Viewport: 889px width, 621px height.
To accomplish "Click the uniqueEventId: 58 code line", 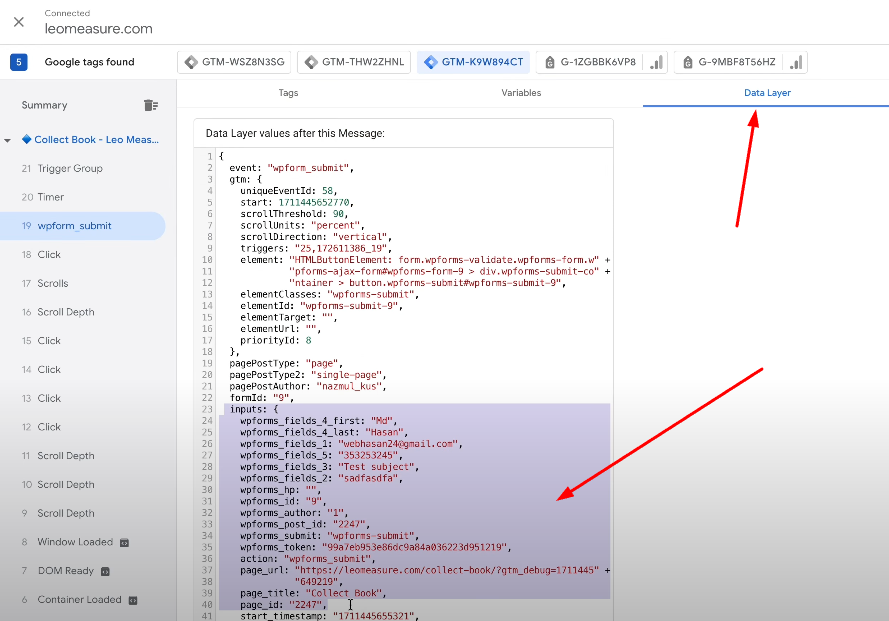I will pyautogui.click(x=289, y=191).
